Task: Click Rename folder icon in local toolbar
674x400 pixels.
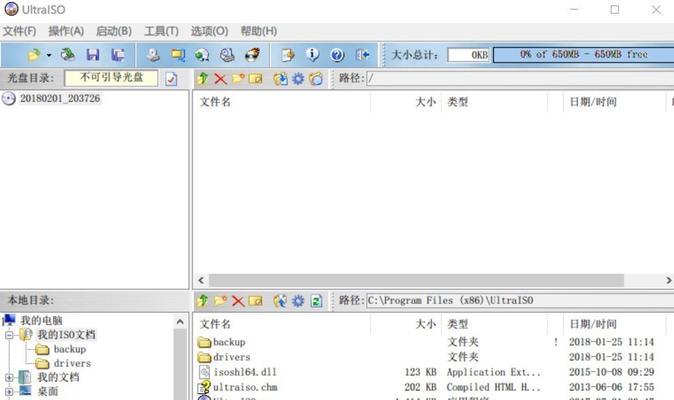Action: [256, 301]
